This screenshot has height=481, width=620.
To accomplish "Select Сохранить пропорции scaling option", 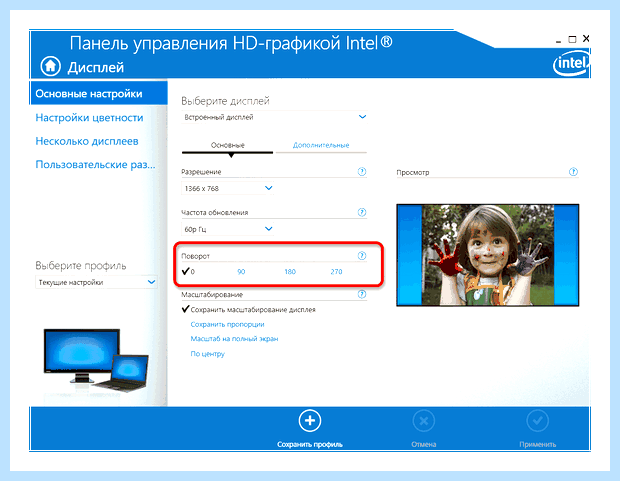I will click(x=227, y=324).
